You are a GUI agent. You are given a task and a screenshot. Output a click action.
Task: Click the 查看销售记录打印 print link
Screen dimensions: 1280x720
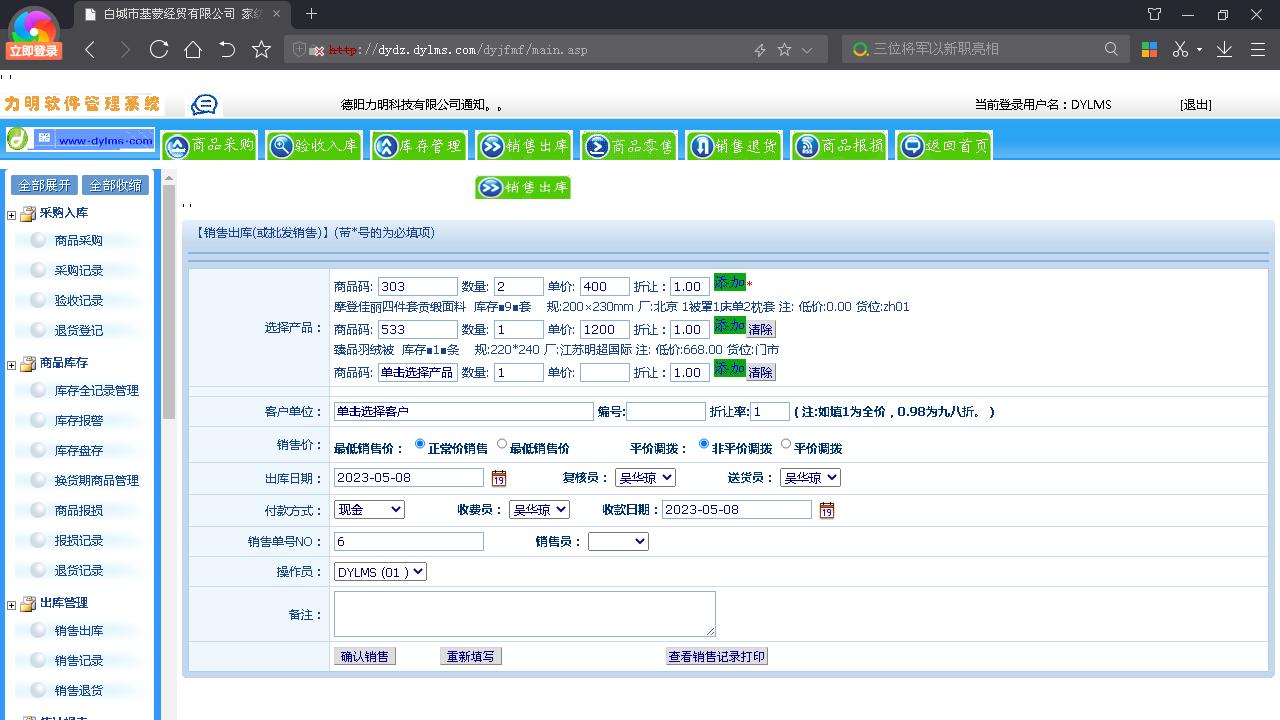coord(716,656)
